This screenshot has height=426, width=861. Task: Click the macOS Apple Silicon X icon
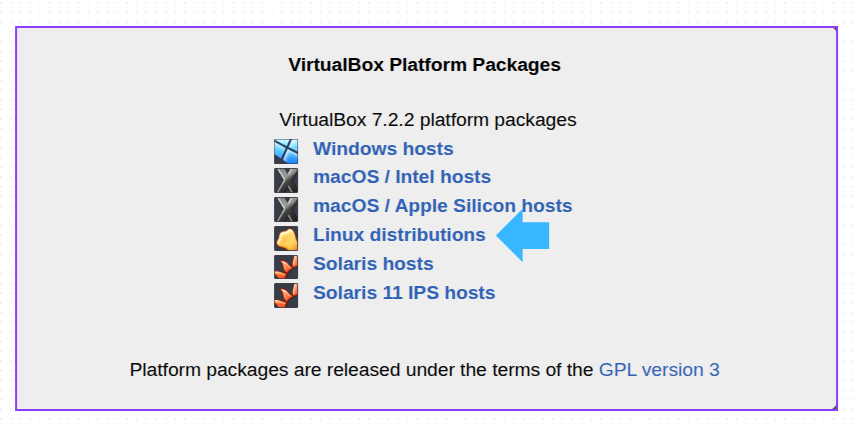(x=286, y=209)
